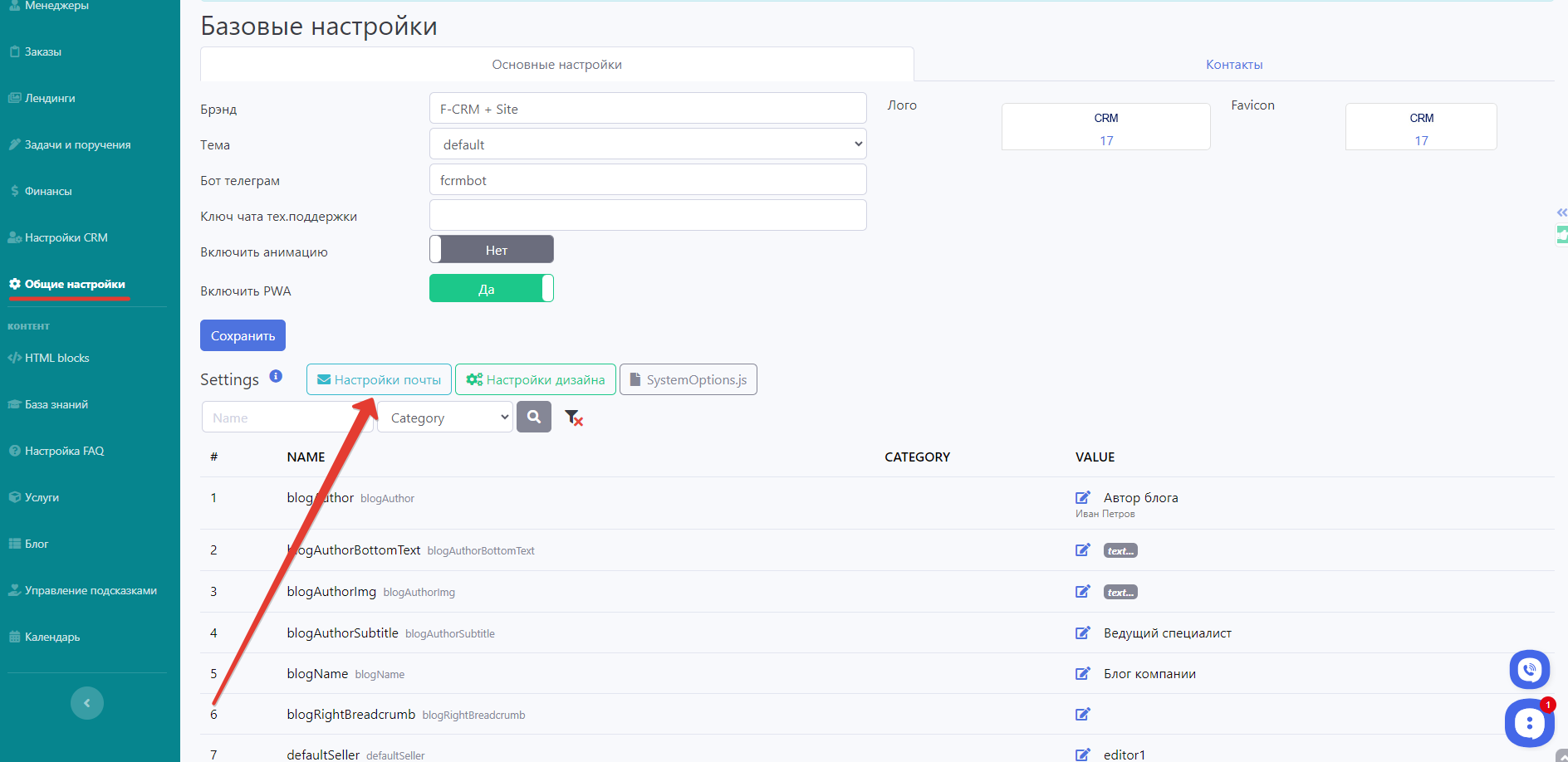Open Настройки дизайна
1568x762 pixels.
click(x=536, y=379)
